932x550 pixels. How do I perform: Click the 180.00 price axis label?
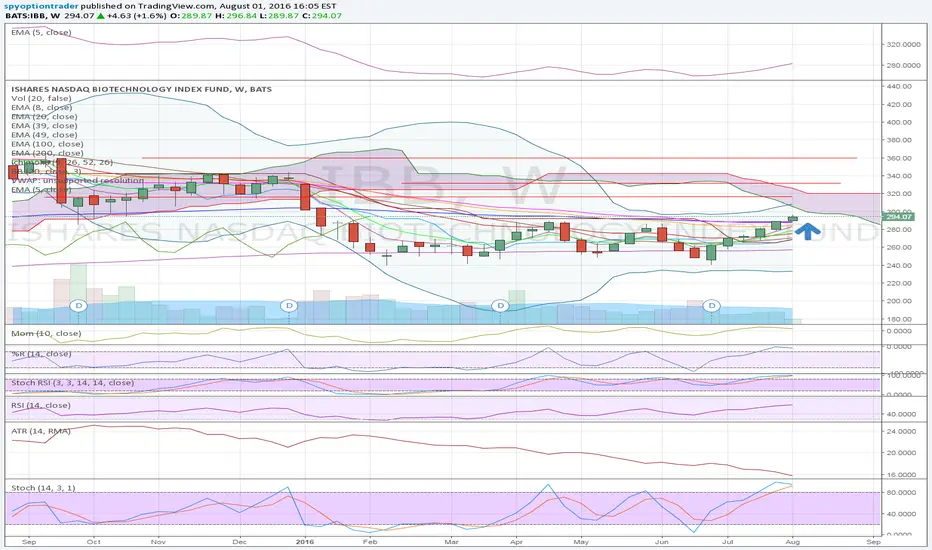(x=898, y=319)
